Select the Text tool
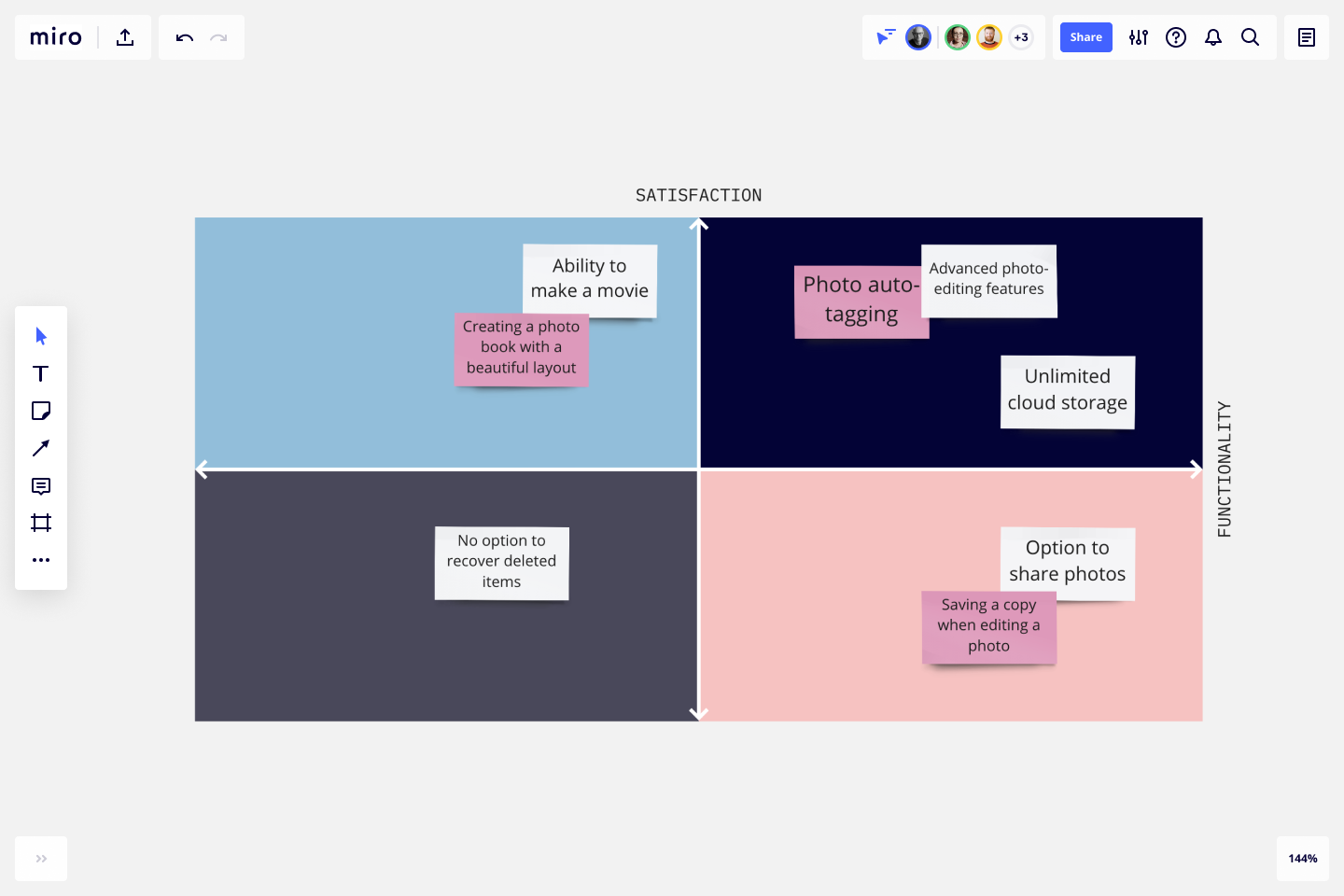The image size is (1344, 896). click(x=40, y=372)
